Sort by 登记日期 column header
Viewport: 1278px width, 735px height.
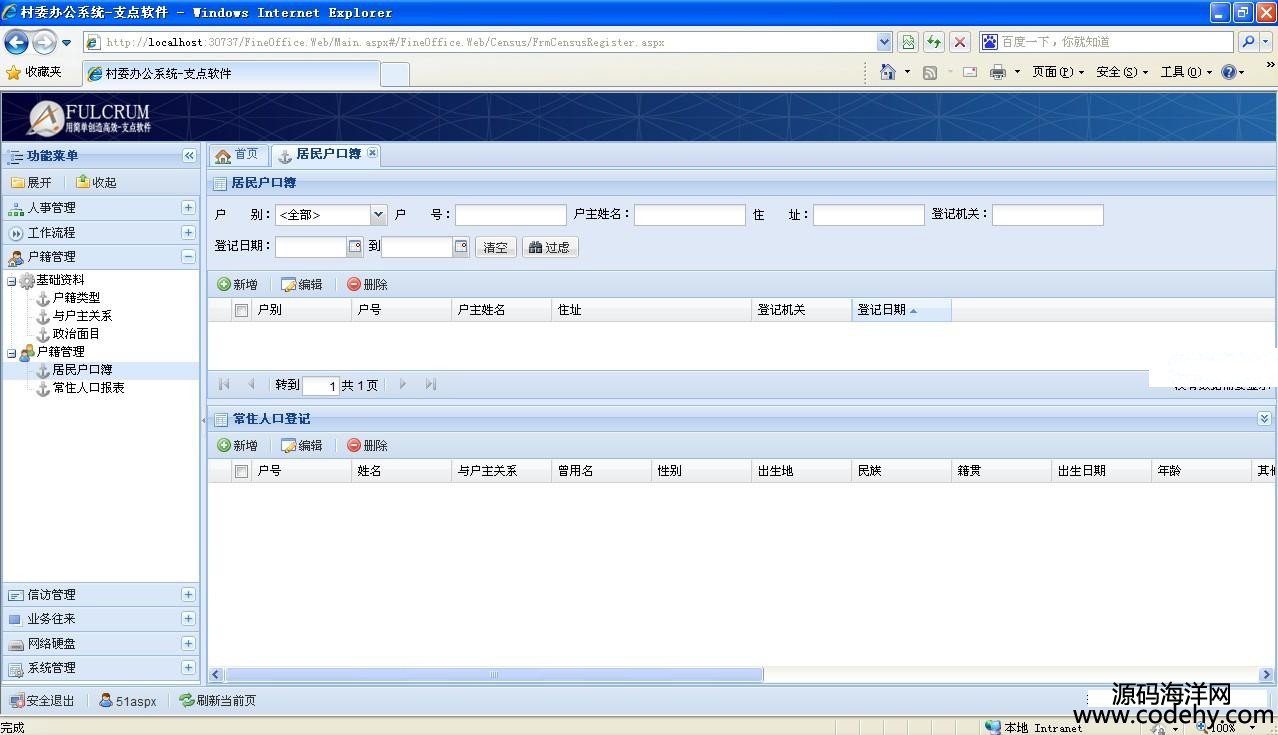[x=901, y=310]
